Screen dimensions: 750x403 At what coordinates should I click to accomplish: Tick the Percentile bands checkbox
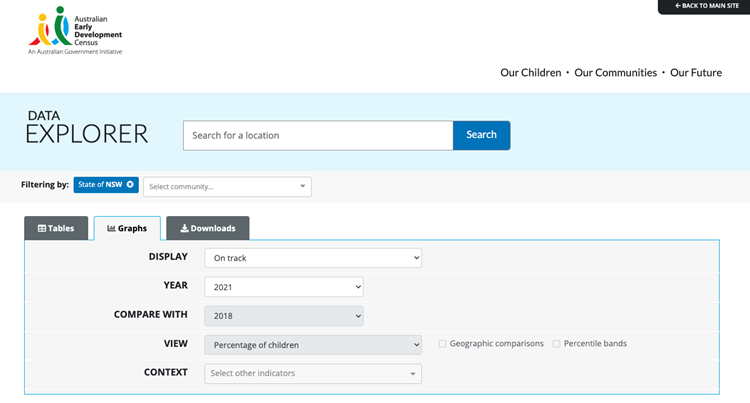click(556, 344)
